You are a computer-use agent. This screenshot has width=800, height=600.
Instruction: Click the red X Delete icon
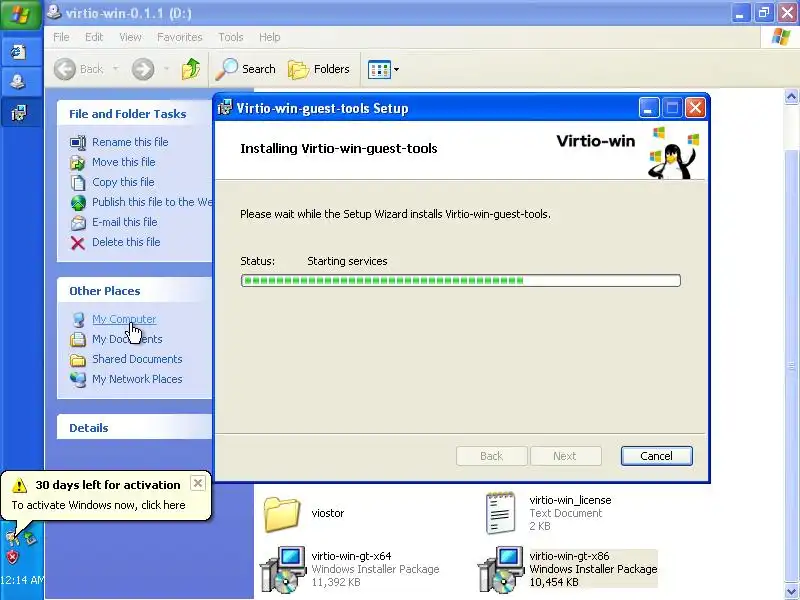tap(78, 243)
